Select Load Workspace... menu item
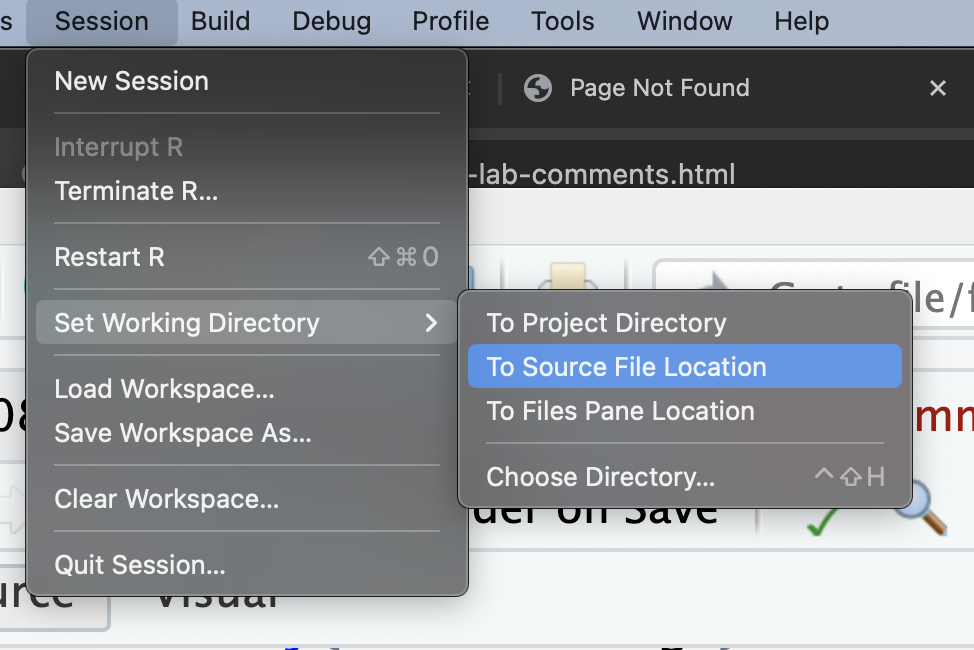Screen dimensions: 974x650 (x=164, y=389)
